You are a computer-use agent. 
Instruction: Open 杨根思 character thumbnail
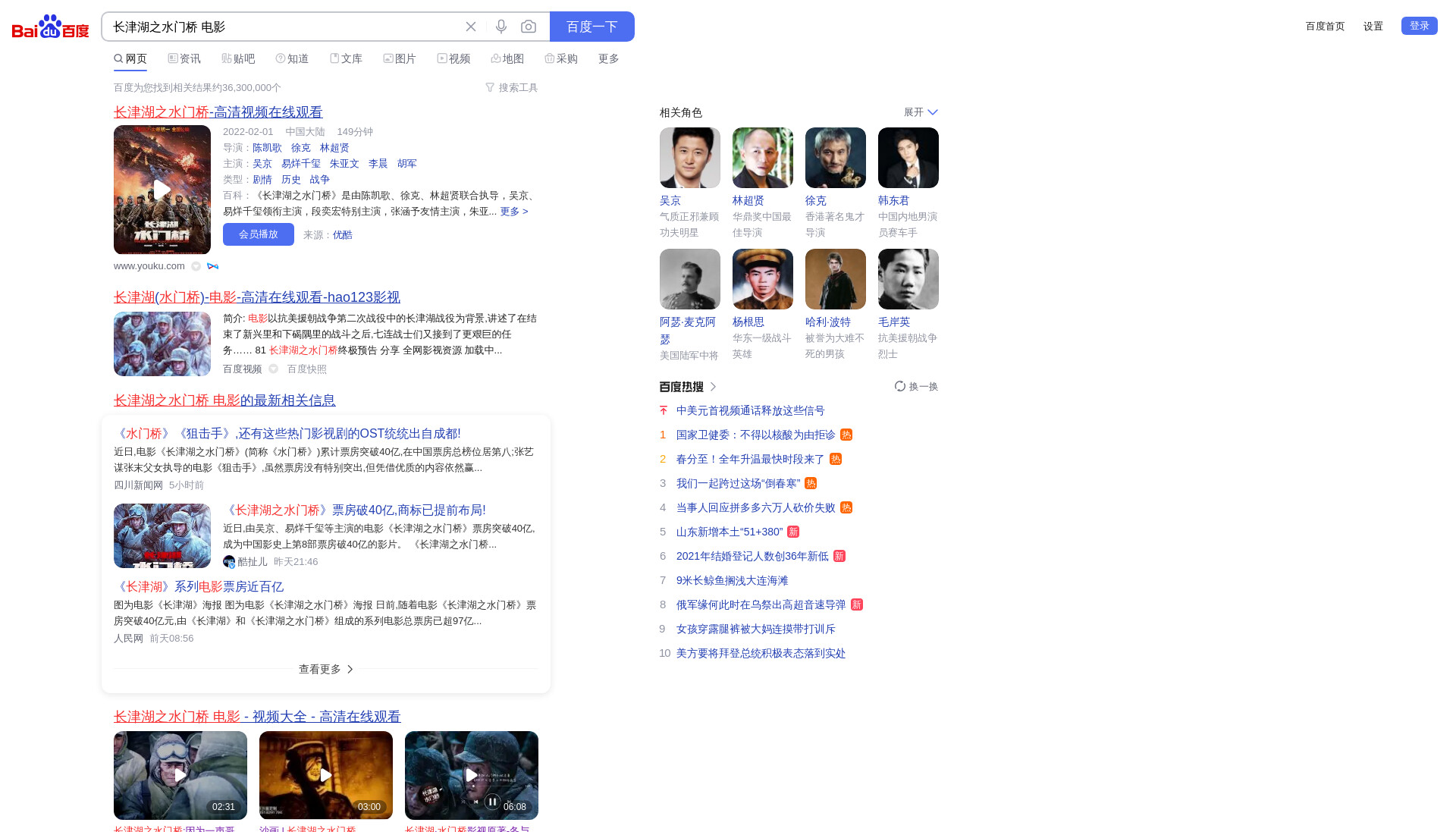763,279
